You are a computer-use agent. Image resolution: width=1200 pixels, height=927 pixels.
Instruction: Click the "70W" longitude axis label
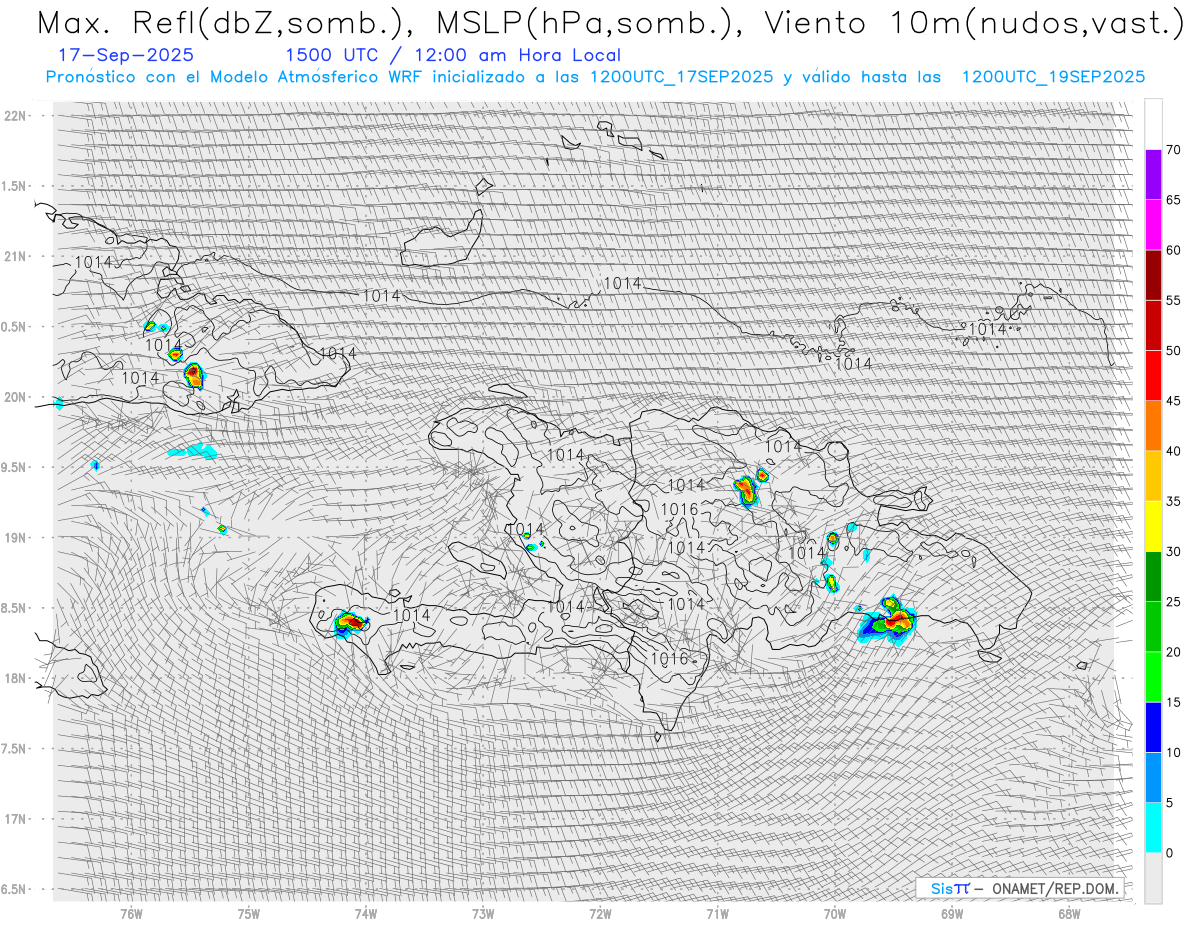click(834, 913)
